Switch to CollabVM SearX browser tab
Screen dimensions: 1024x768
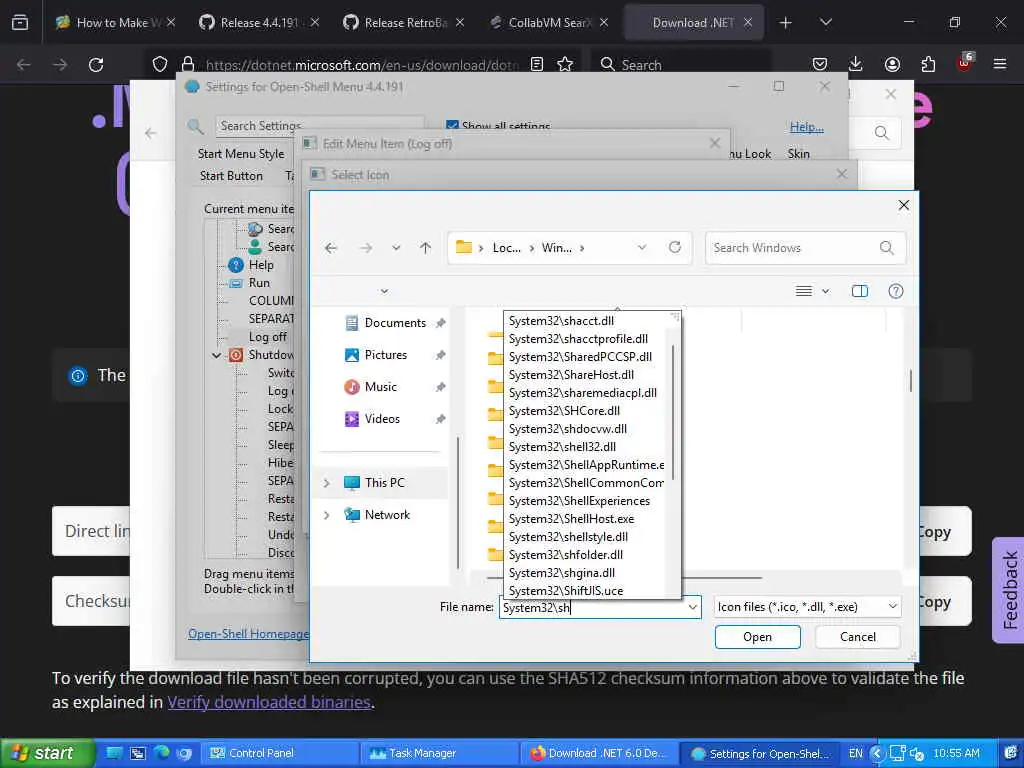tap(549, 22)
